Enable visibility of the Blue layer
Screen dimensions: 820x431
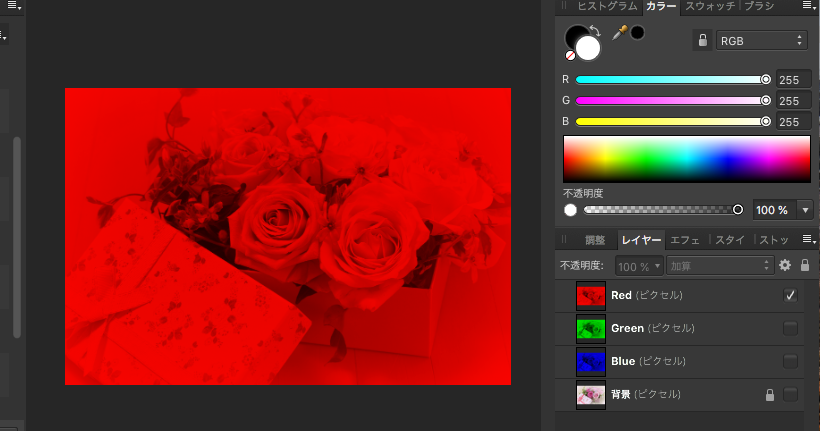tap(790, 361)
